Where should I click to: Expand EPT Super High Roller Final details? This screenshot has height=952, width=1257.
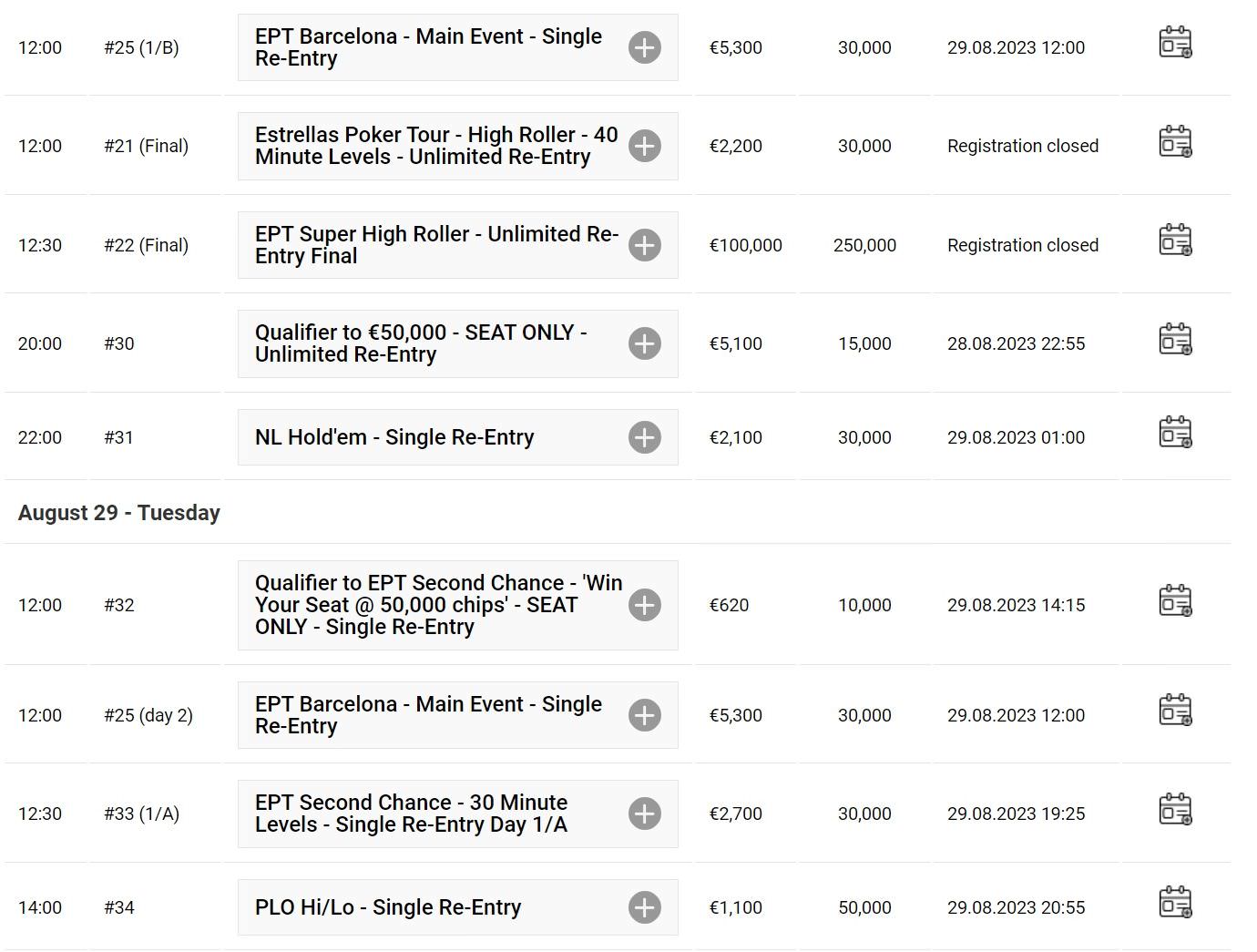(645, 245)
